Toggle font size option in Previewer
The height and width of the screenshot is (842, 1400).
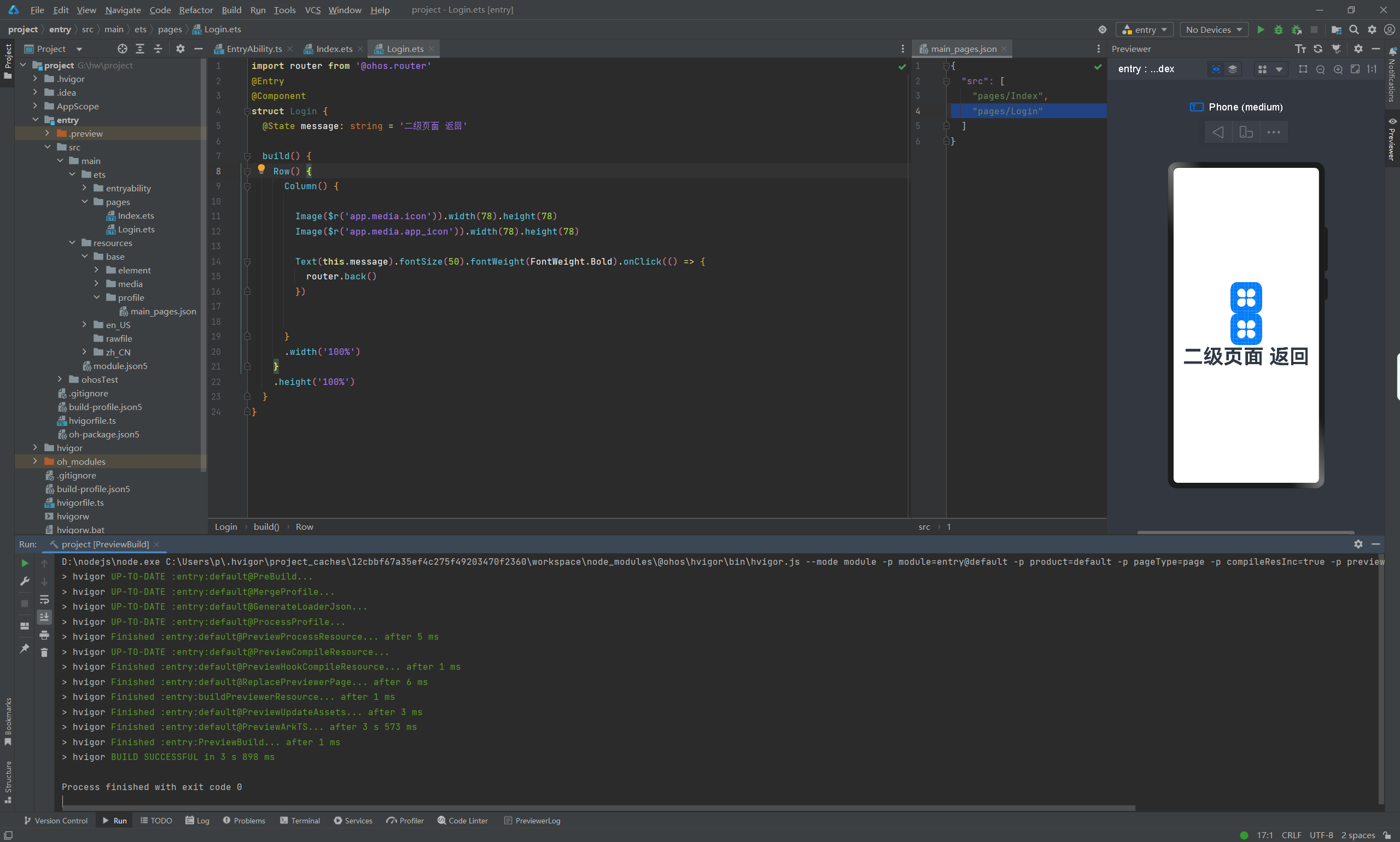(1300, 49)
